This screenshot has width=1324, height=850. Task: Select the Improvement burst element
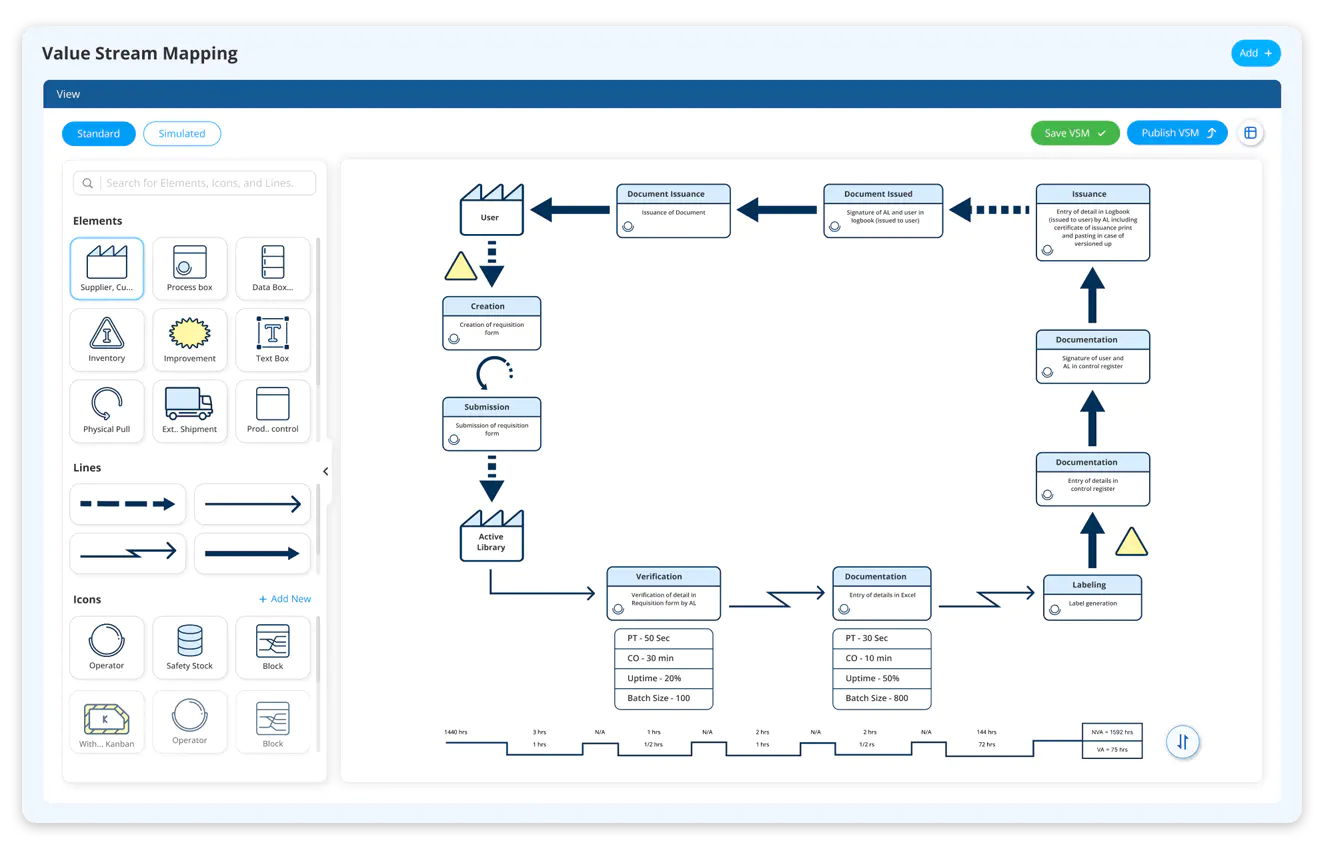point(190,340)
